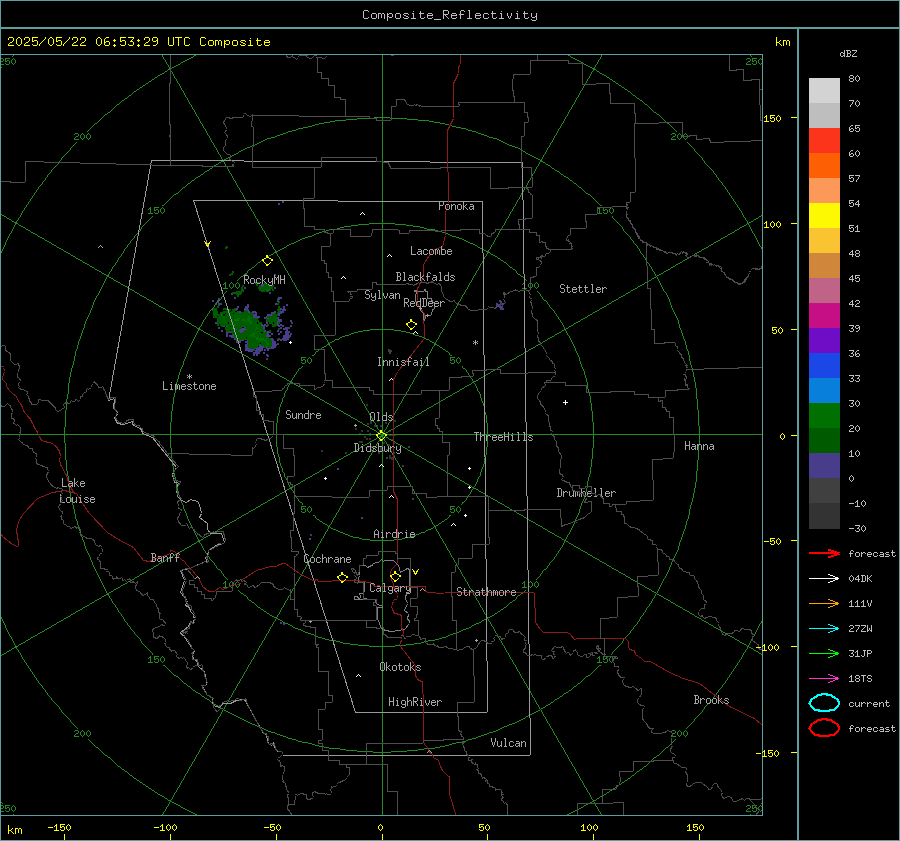Click the Brooks town label
The width and height of the screenshot is (900, 841).
[x=711, y=700]
